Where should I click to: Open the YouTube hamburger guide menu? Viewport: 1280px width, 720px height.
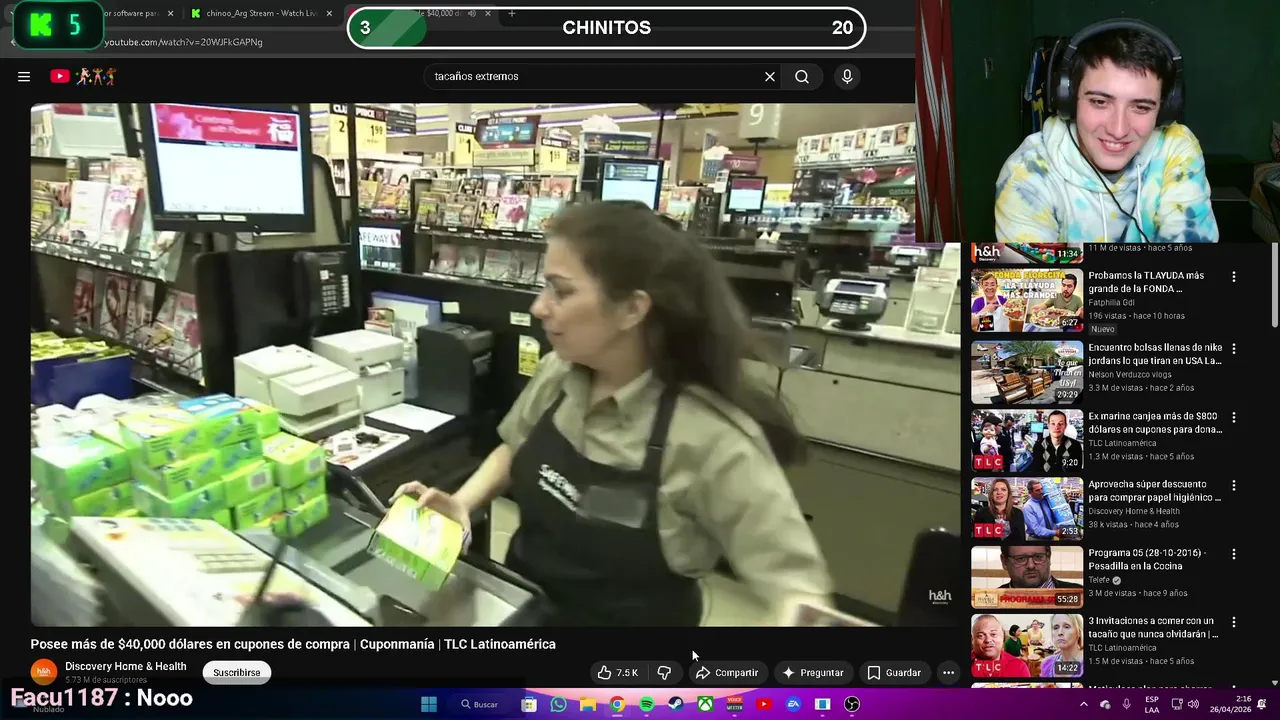click(x=24, y=76)
